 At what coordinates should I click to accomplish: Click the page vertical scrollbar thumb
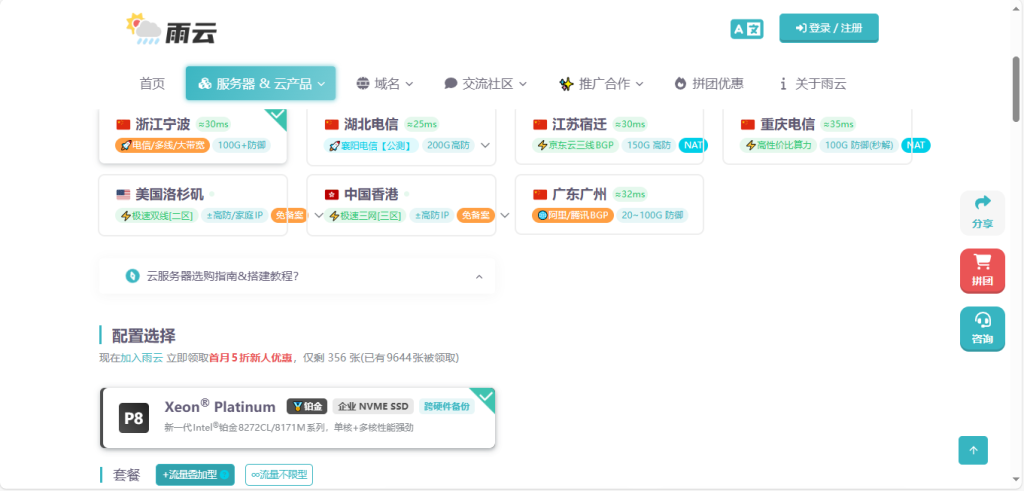[x=1016, y=89]
